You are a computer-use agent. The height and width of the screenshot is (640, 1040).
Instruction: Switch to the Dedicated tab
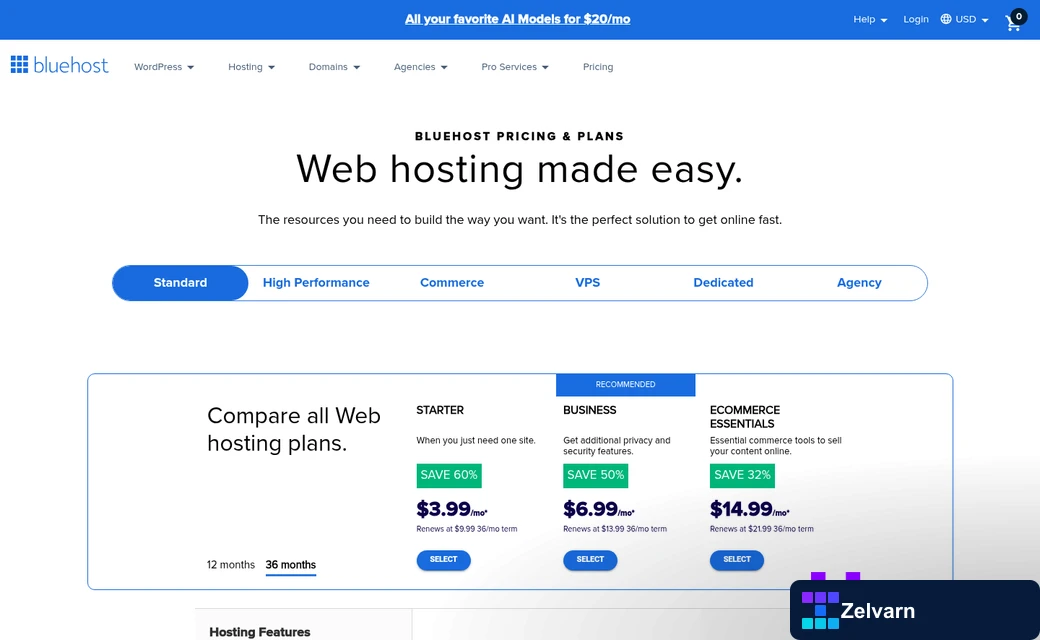723,283
